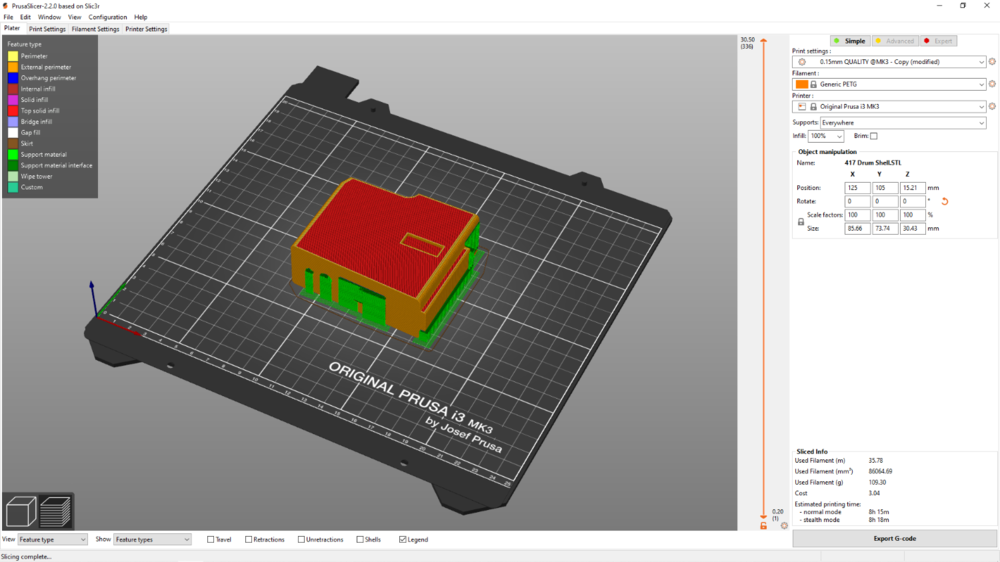The height and width of the screenshot is (562, 1000).
Task: Reset rotation with the orange arrow icon
Action: point(944,201)
